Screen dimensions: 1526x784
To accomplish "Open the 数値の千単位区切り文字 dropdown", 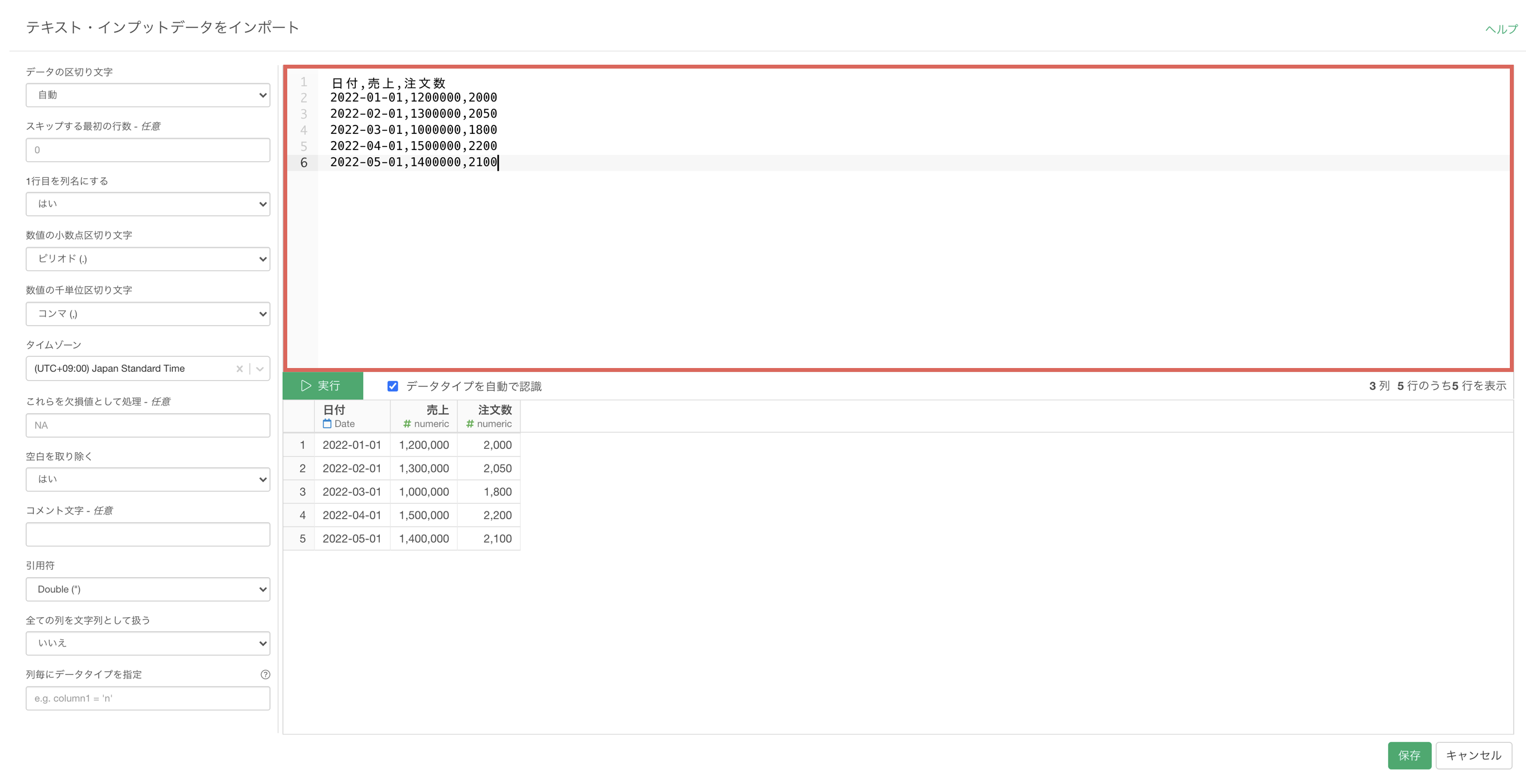I will point(148,314).
